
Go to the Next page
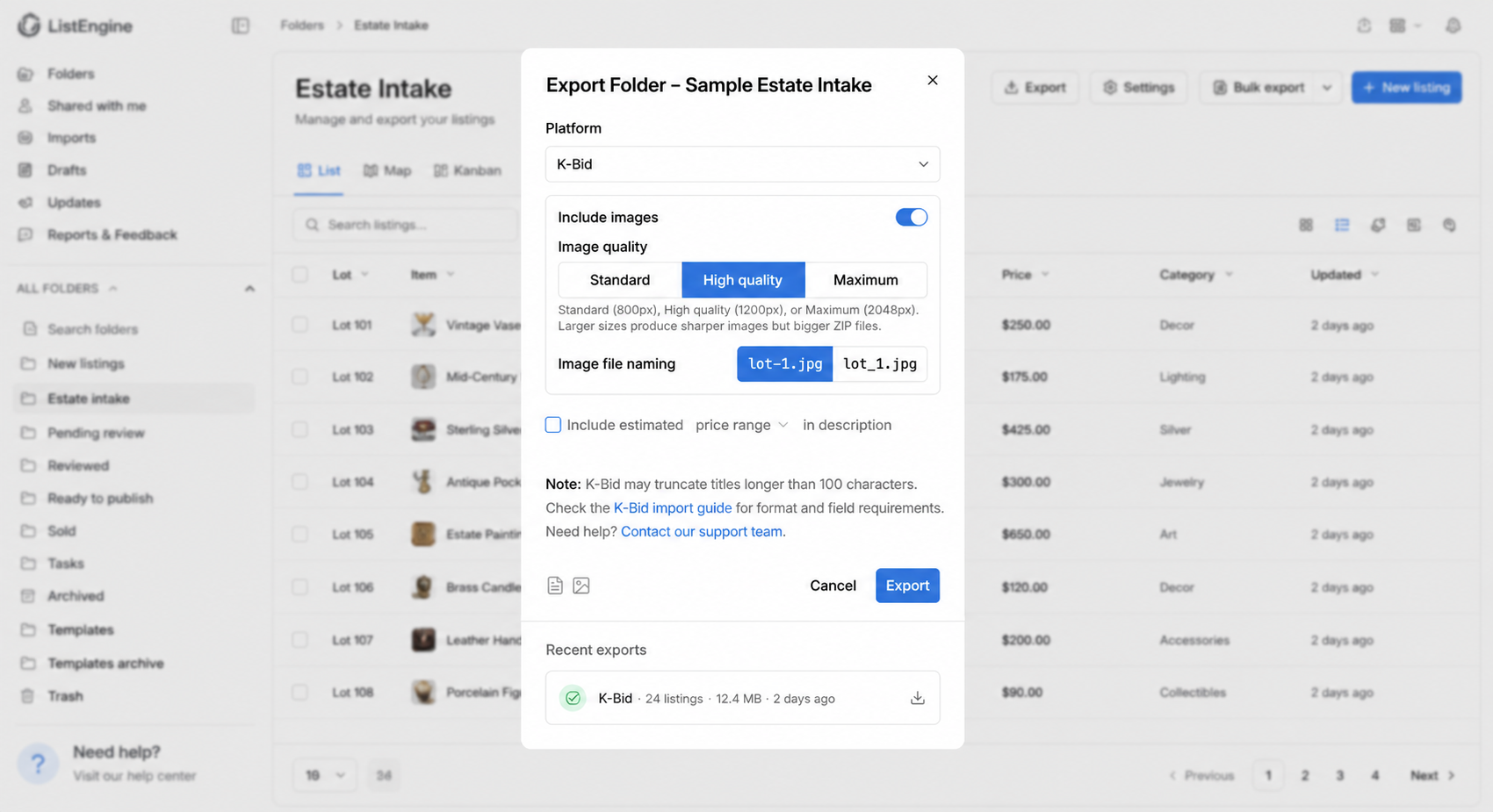pyautogui.click(x=1432, y=775)
